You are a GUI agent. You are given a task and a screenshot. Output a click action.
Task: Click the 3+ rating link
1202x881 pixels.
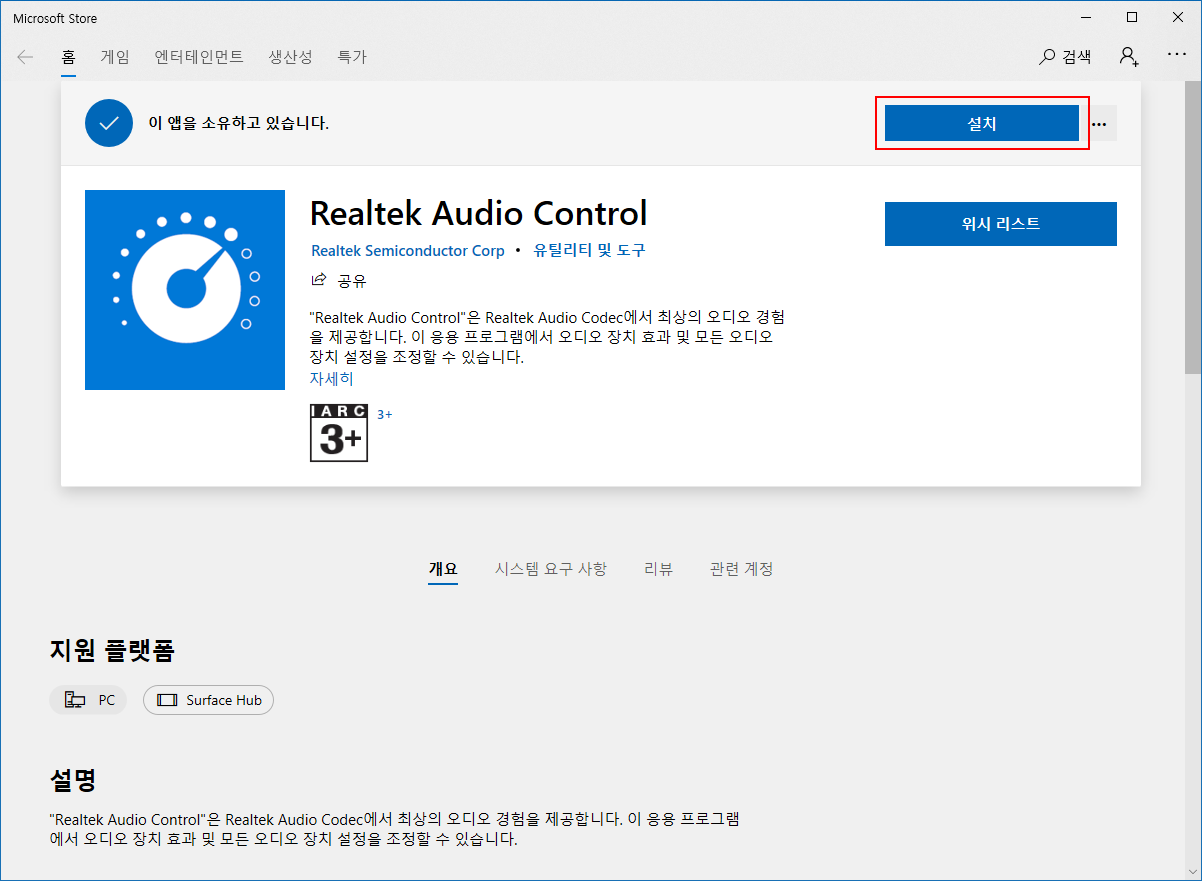384,414
